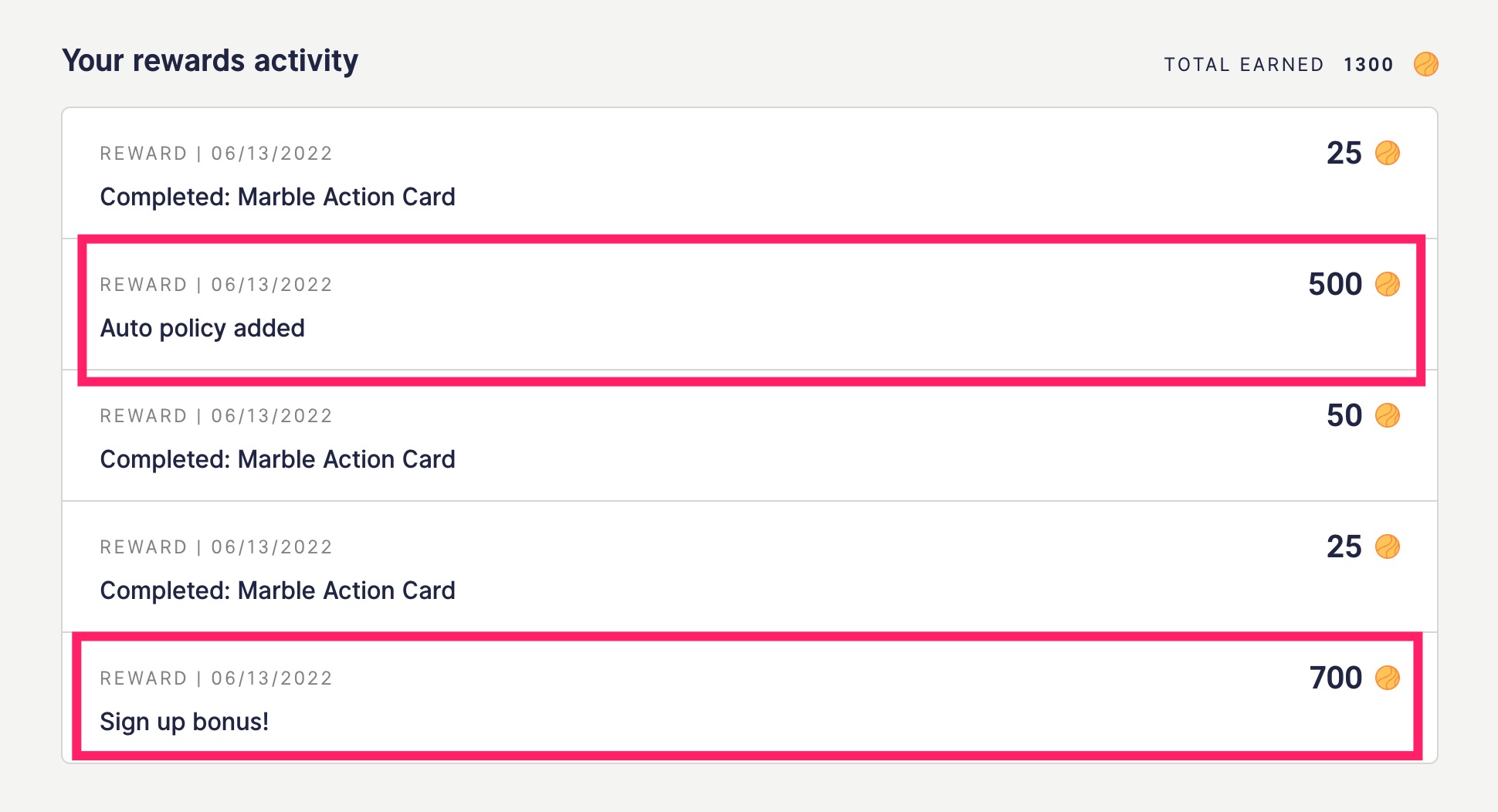Select the 50-point Marble Action Card title
This screenshot has width=1498, height=812.
tap(277, 459)
